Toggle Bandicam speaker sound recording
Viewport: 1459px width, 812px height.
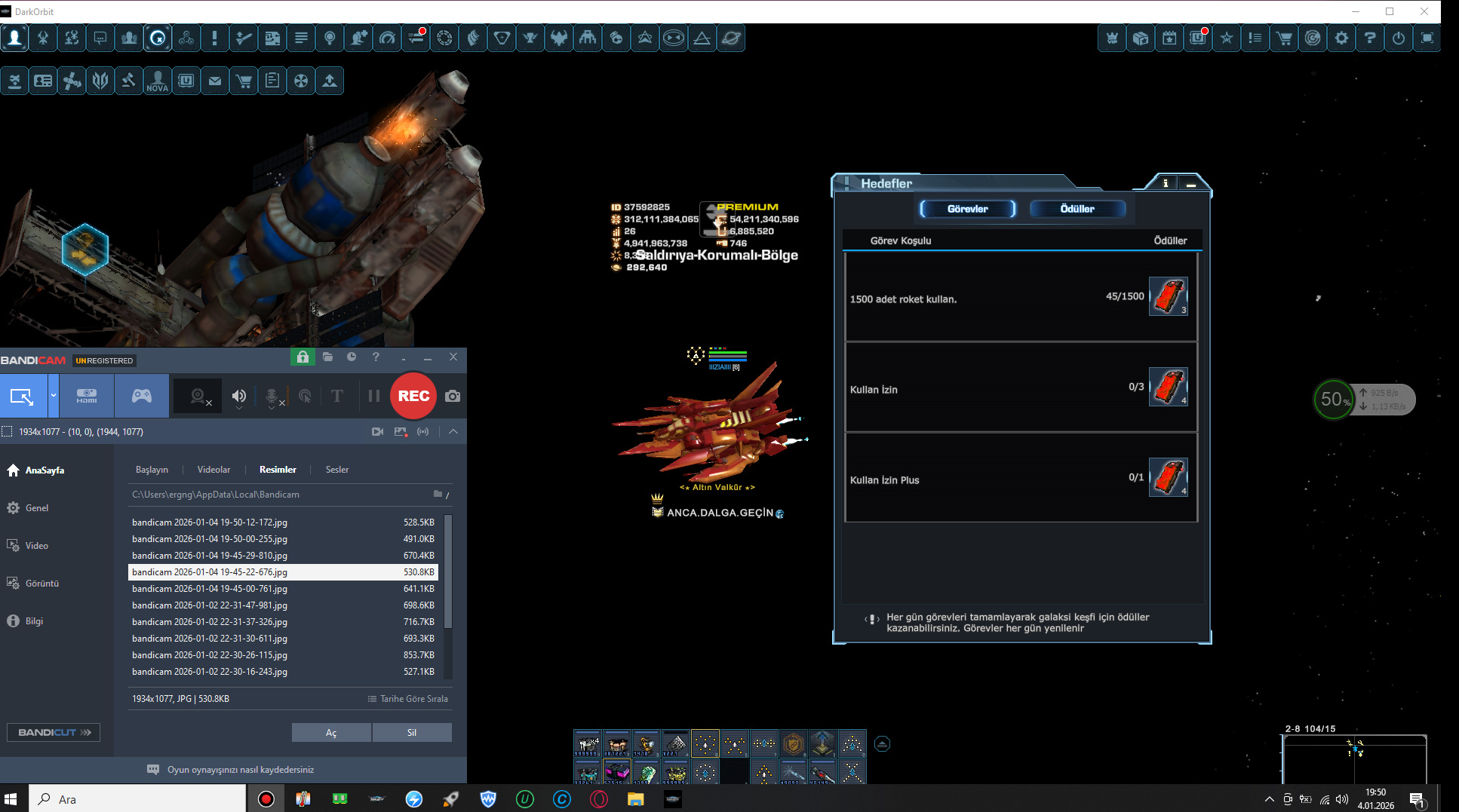click(239, 396)
